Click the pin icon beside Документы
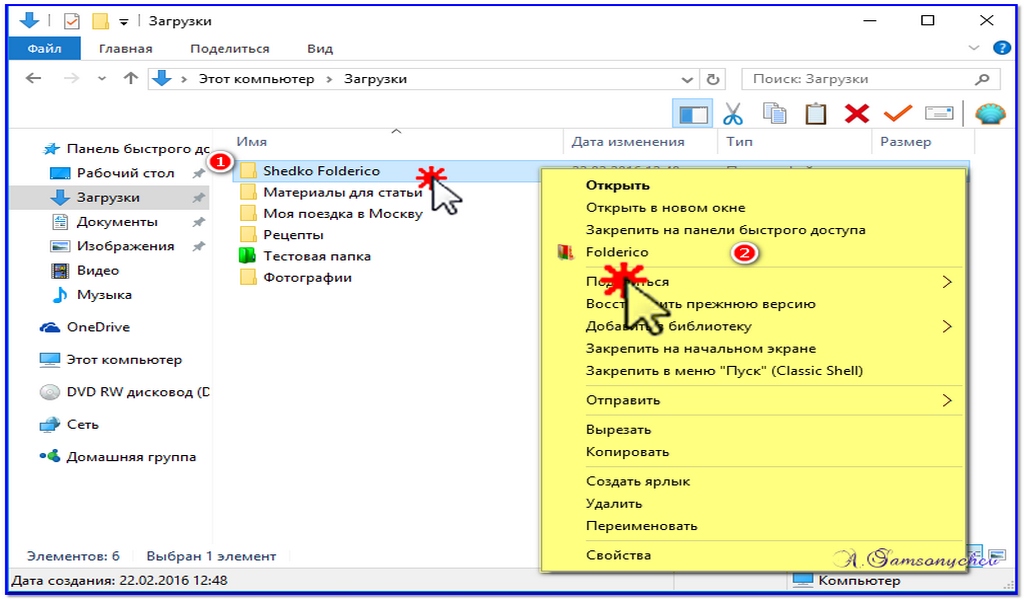 (199, 222)
